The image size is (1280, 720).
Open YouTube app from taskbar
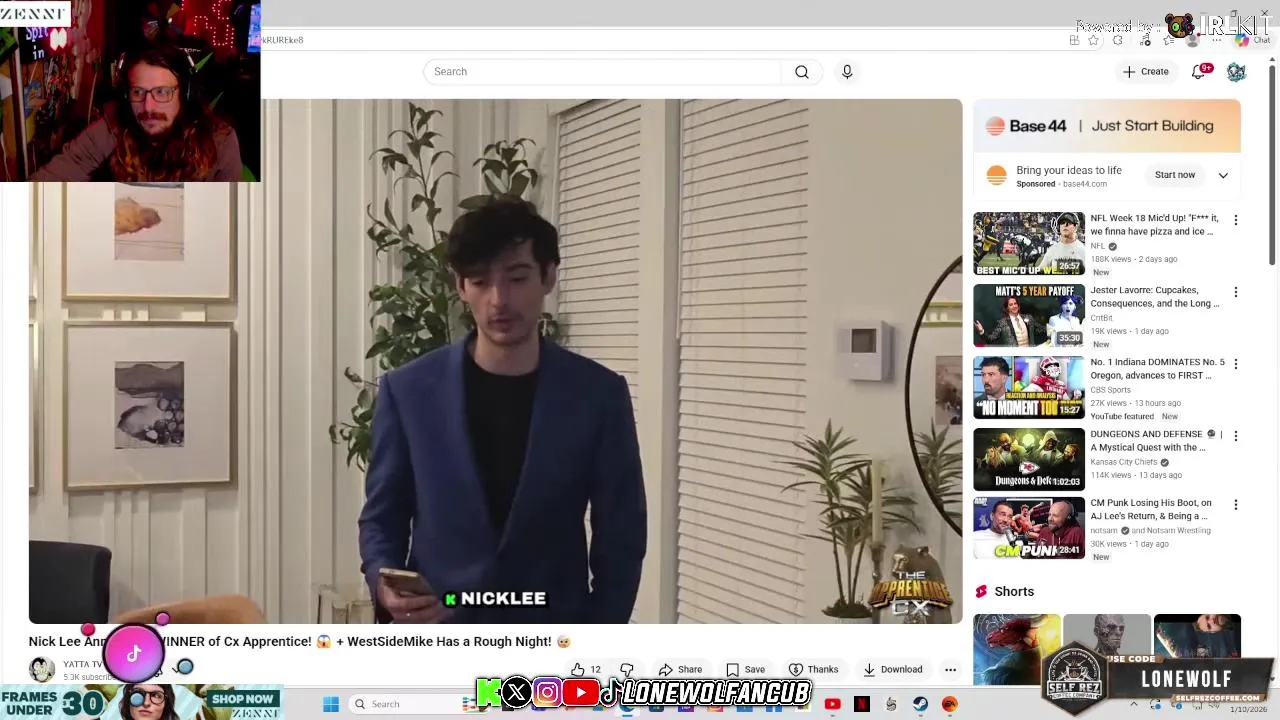tap(832, 704)
